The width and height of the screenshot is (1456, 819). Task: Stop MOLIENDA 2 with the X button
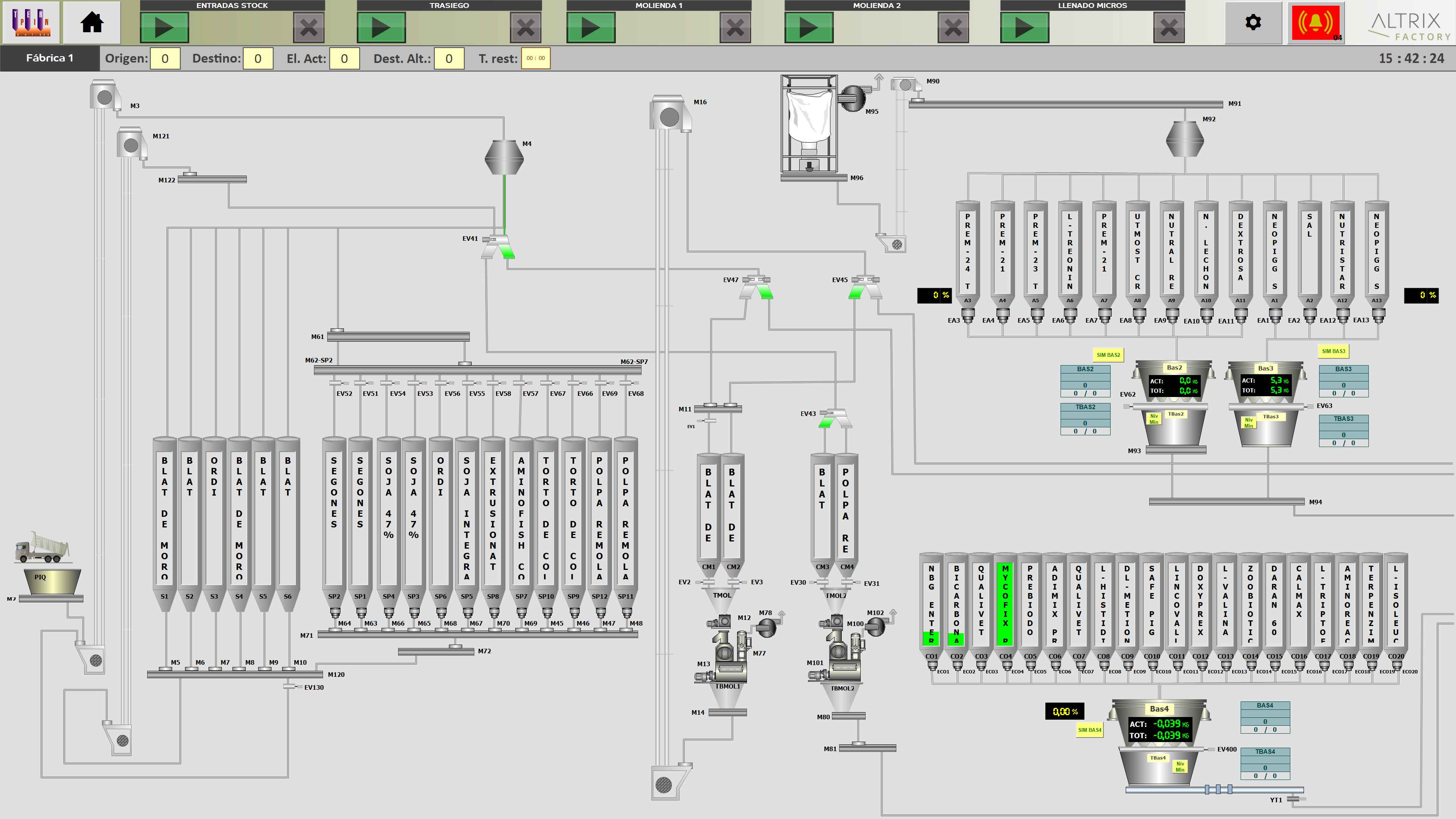952,27
